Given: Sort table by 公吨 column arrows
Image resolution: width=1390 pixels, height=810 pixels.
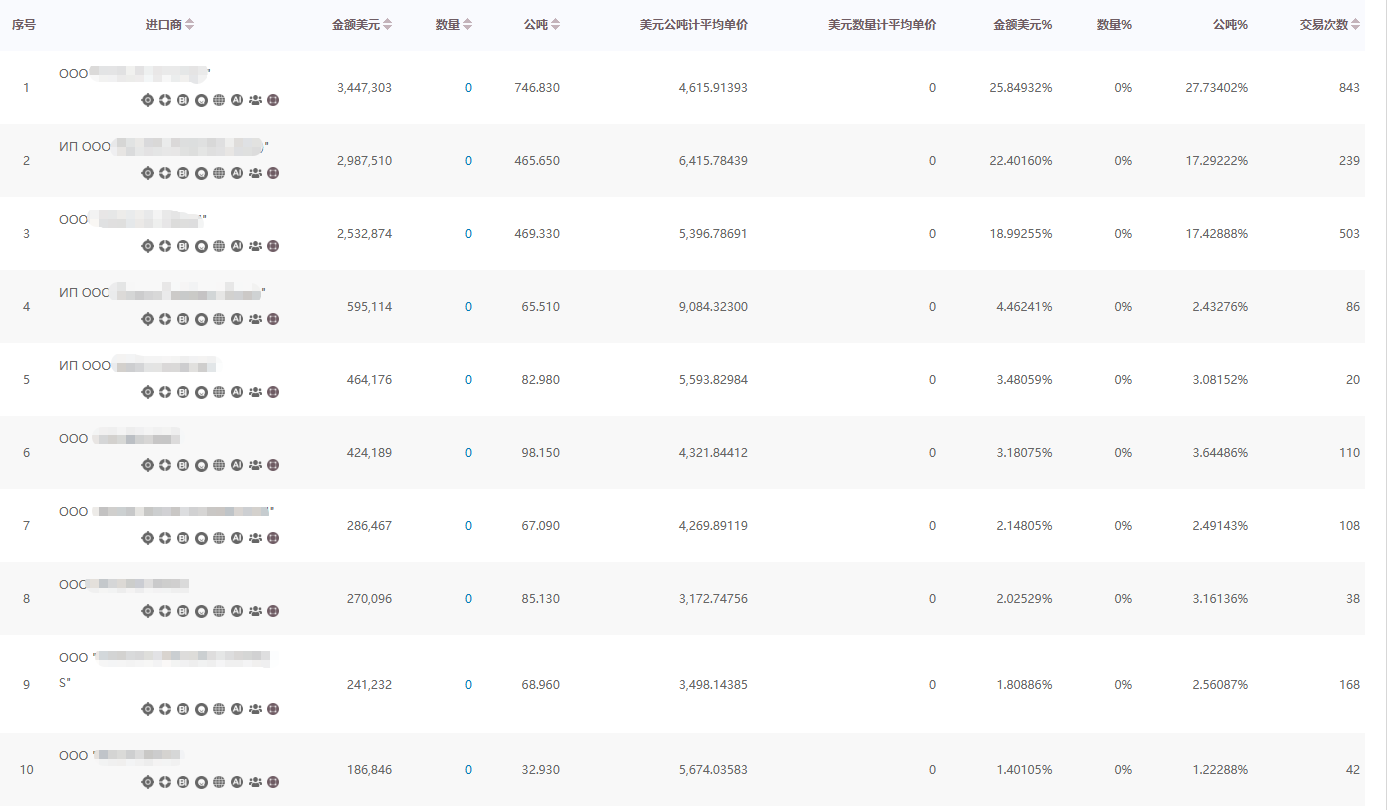Looking at the screenshot, I should coord(556,25).
